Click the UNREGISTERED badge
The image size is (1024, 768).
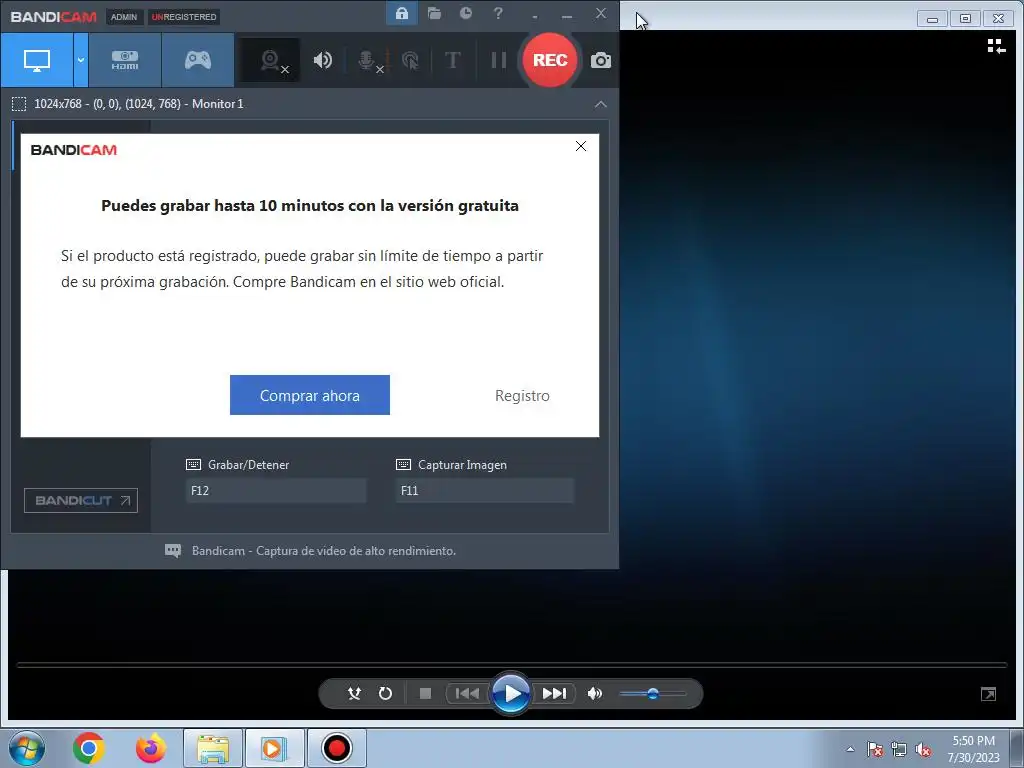coord(184,17)
